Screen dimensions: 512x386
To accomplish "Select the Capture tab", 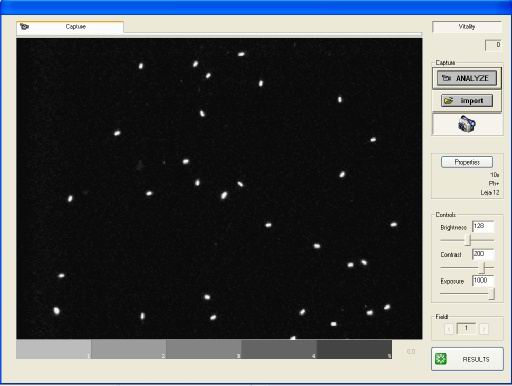I will click(70, 27).
